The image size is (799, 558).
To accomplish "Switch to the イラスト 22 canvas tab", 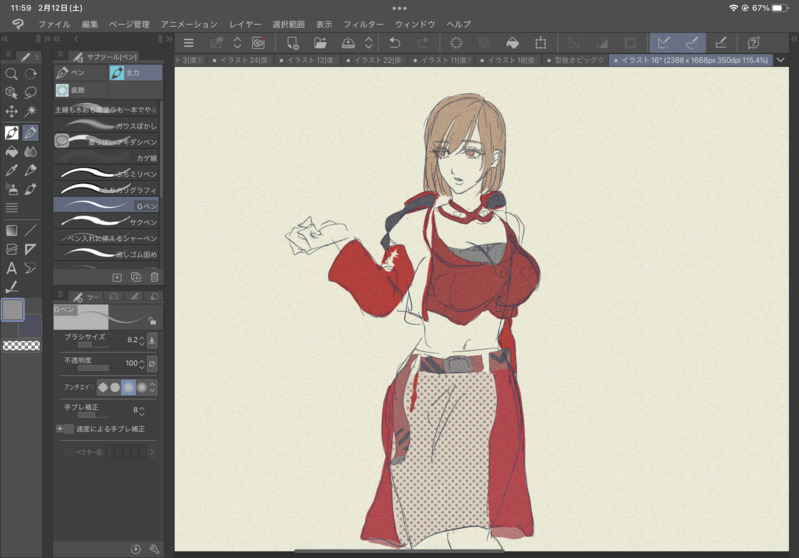I will [x=377, y=61].
